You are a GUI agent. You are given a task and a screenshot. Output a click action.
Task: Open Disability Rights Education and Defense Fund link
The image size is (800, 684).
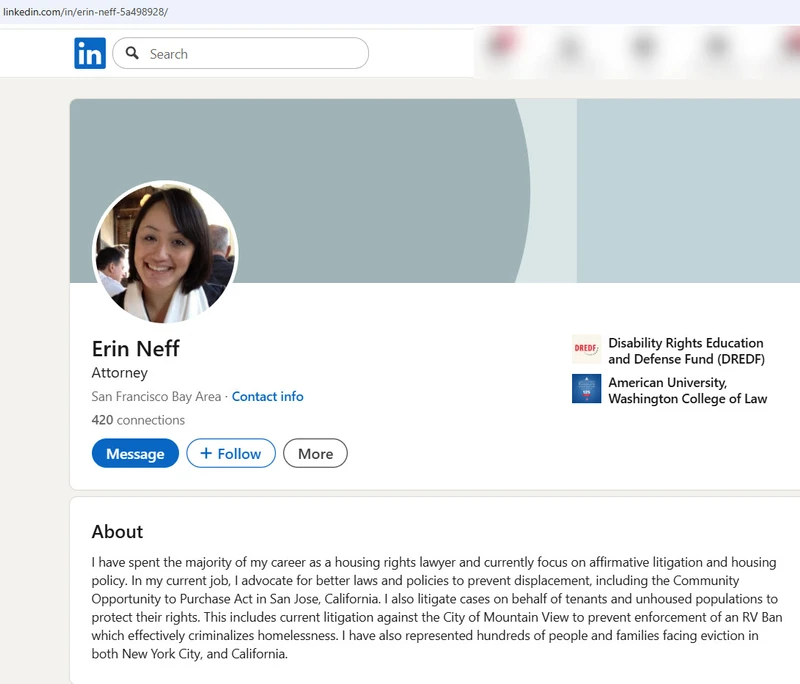[x=685, y=350]
